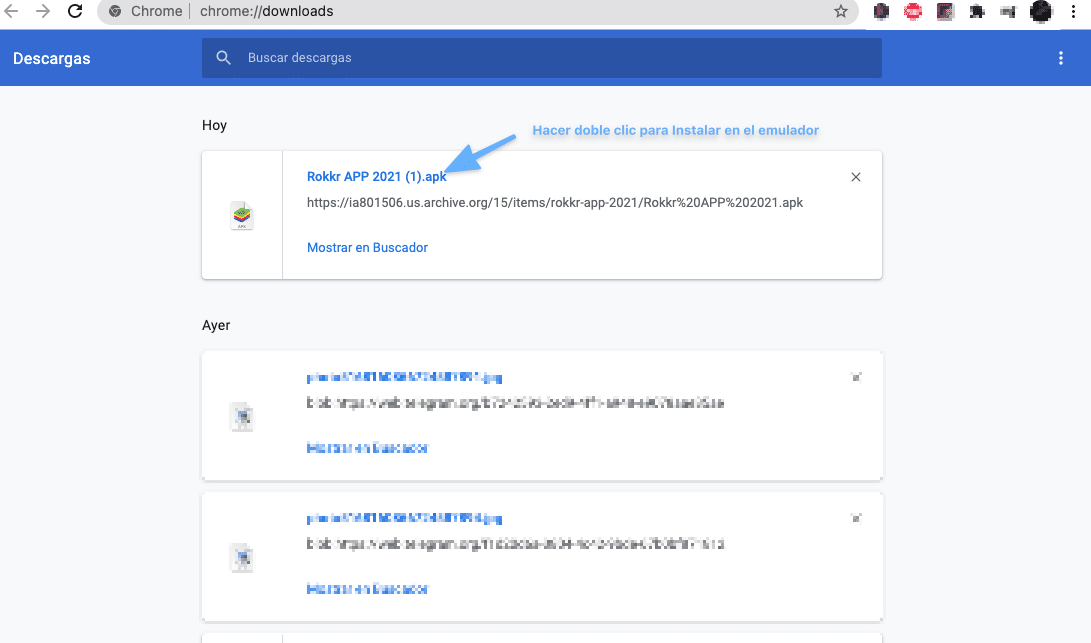Click the Rokkr APK file icon
1091x643 pixels.
241,216
